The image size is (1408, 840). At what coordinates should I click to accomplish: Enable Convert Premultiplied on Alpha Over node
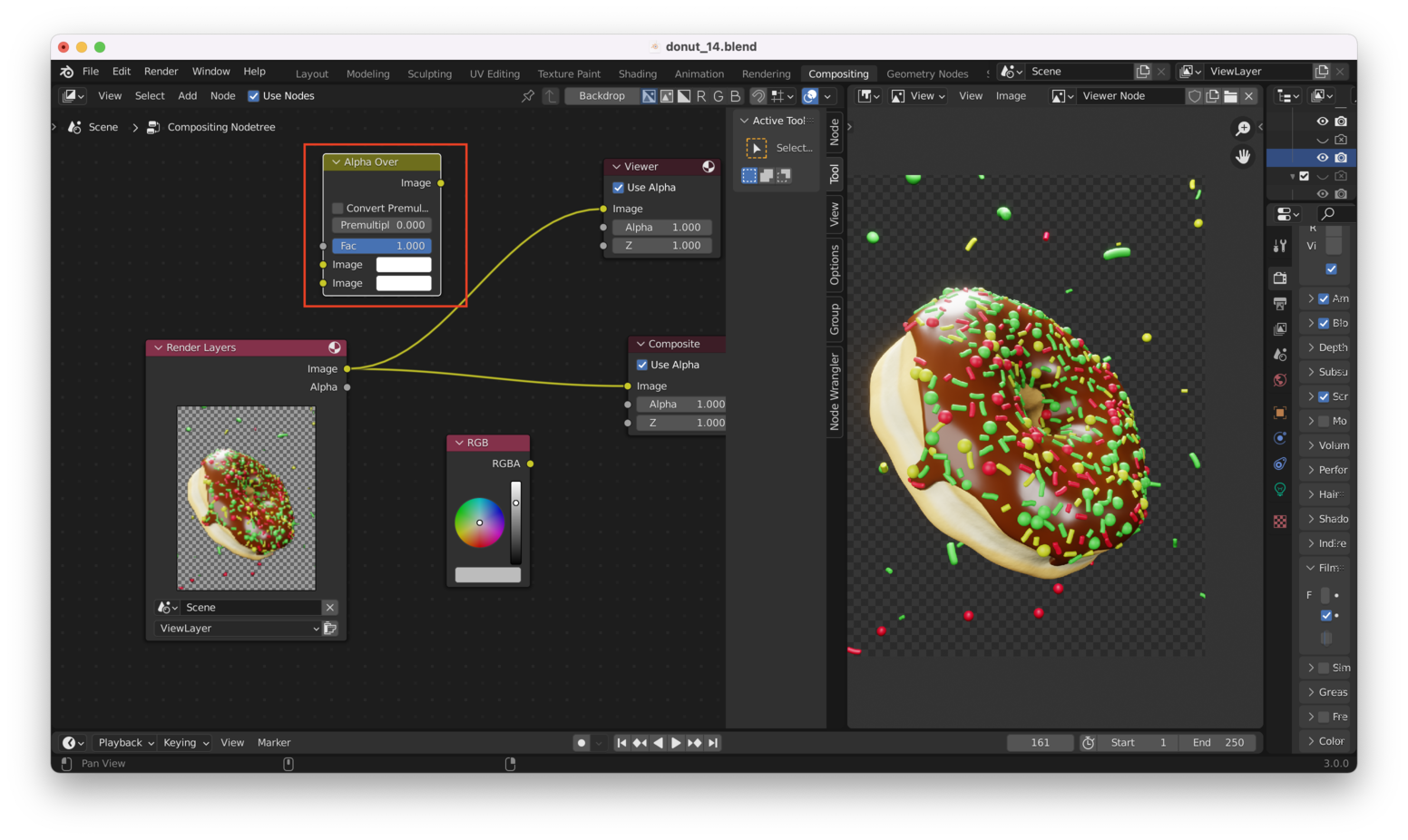point(337,209)
